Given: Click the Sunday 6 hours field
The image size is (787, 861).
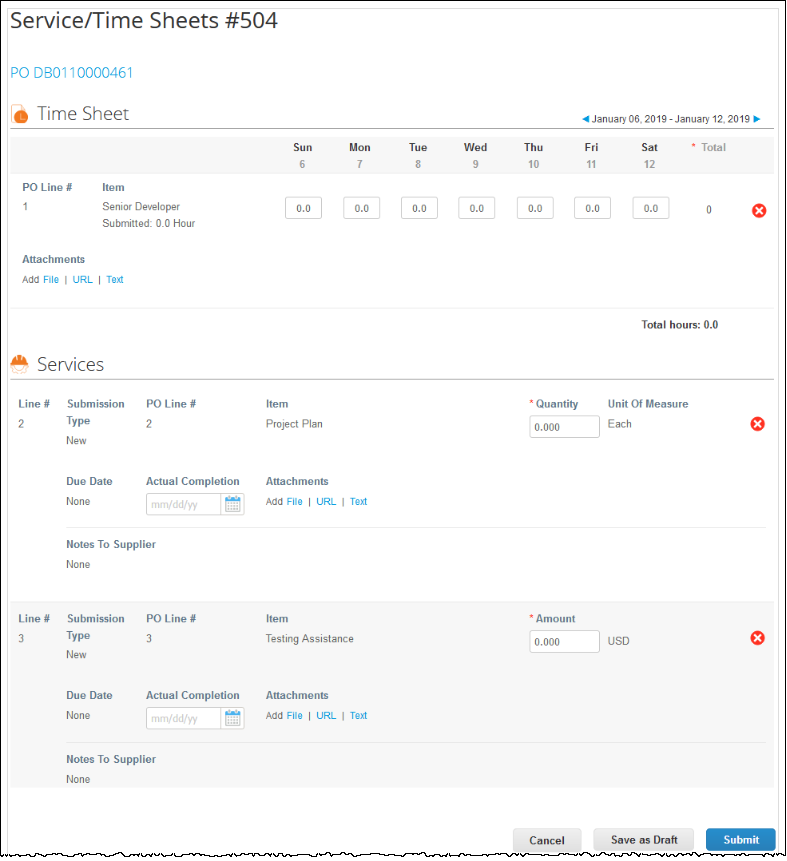Looking at the screenshot, I should tap(303, 208).
